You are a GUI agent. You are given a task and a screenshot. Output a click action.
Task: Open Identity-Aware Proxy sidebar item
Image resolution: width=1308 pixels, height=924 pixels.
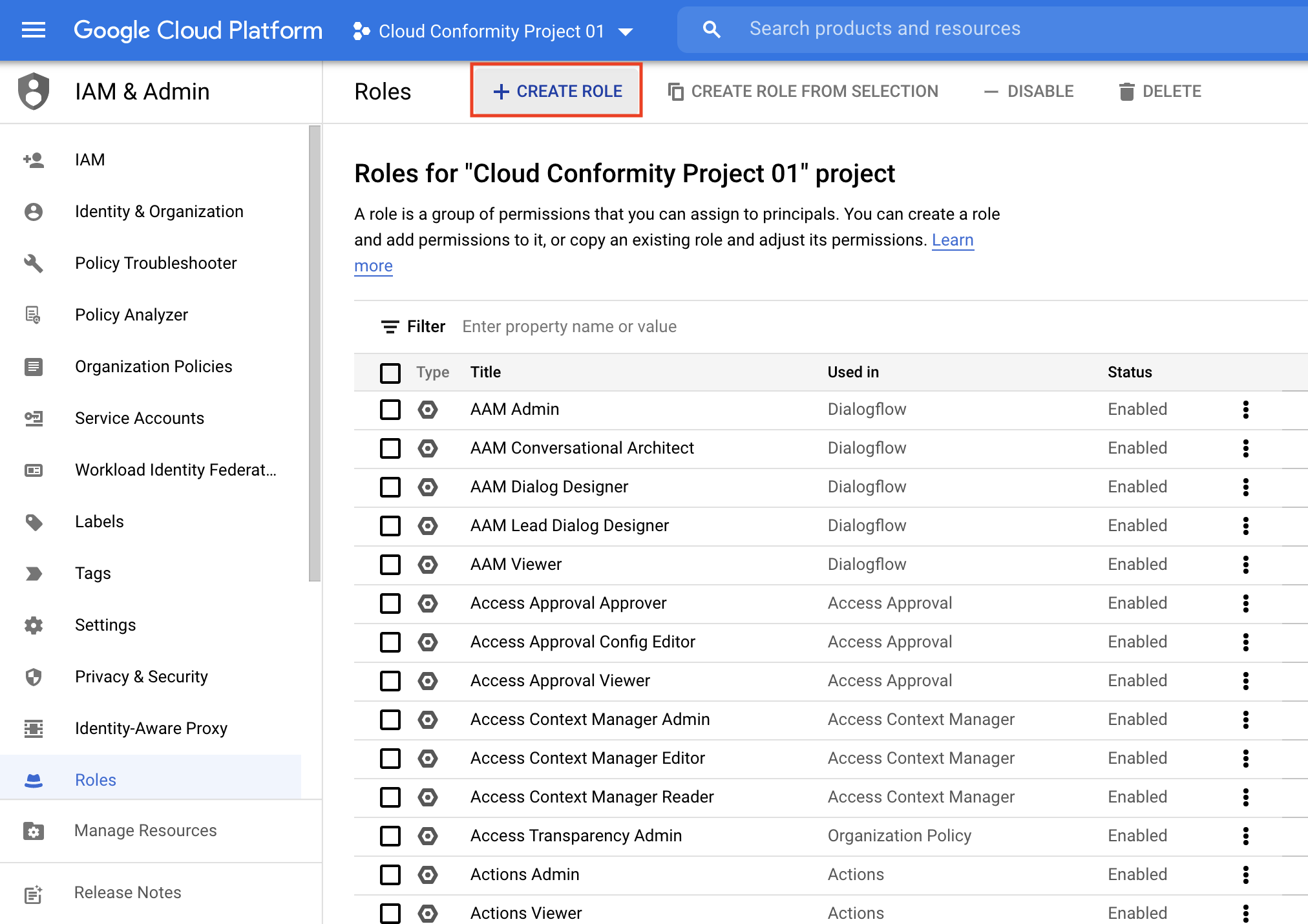[151, 728]
